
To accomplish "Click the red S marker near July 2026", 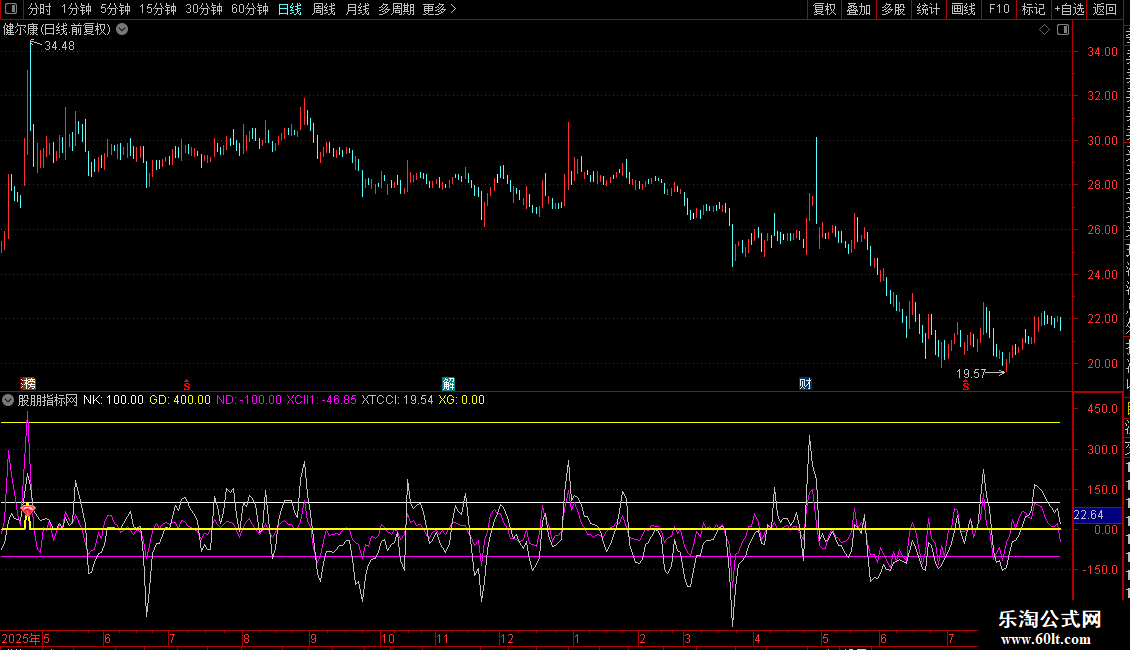I will coord(966,386).
